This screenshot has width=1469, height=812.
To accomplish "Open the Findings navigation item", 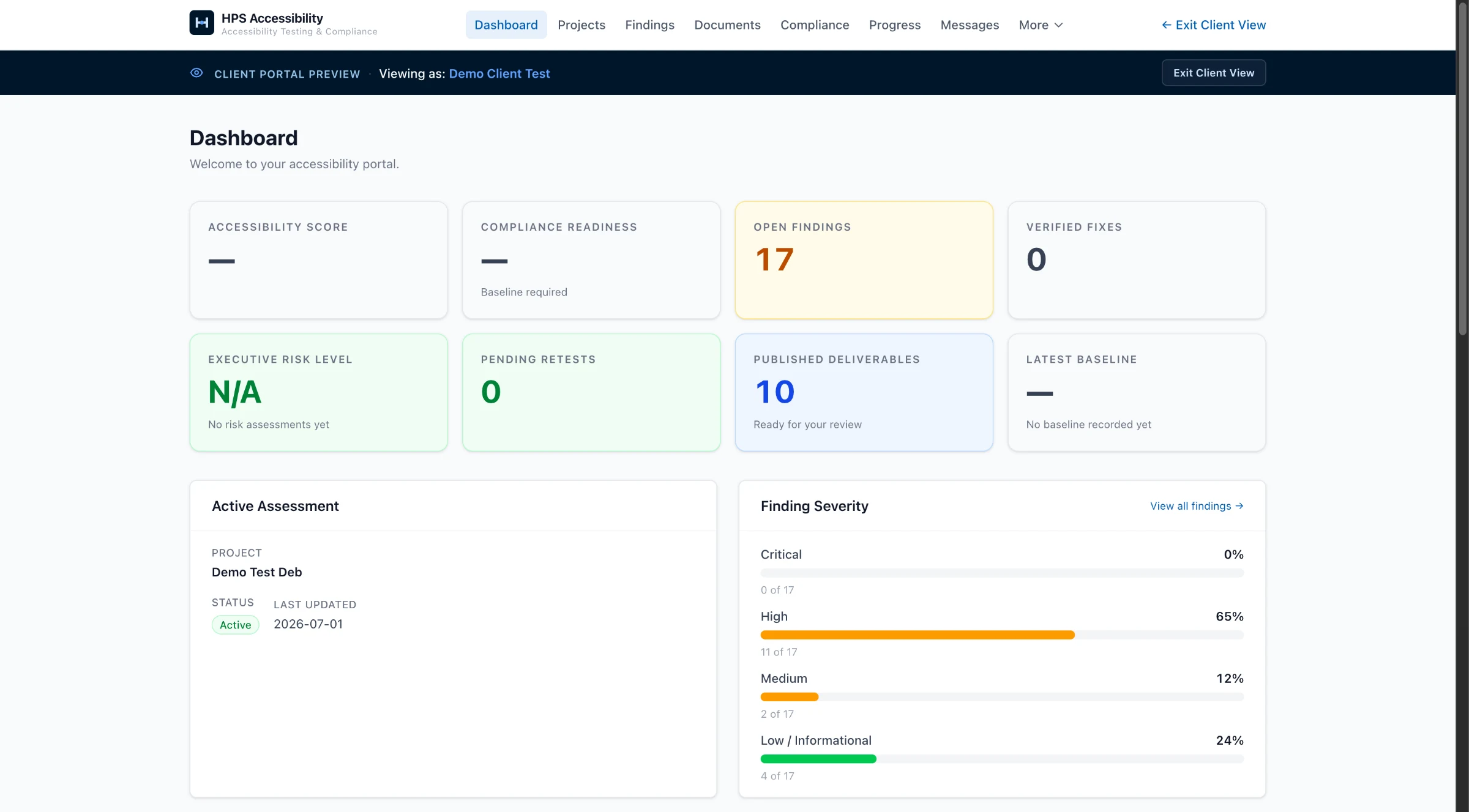I will [x=649, y=25].
